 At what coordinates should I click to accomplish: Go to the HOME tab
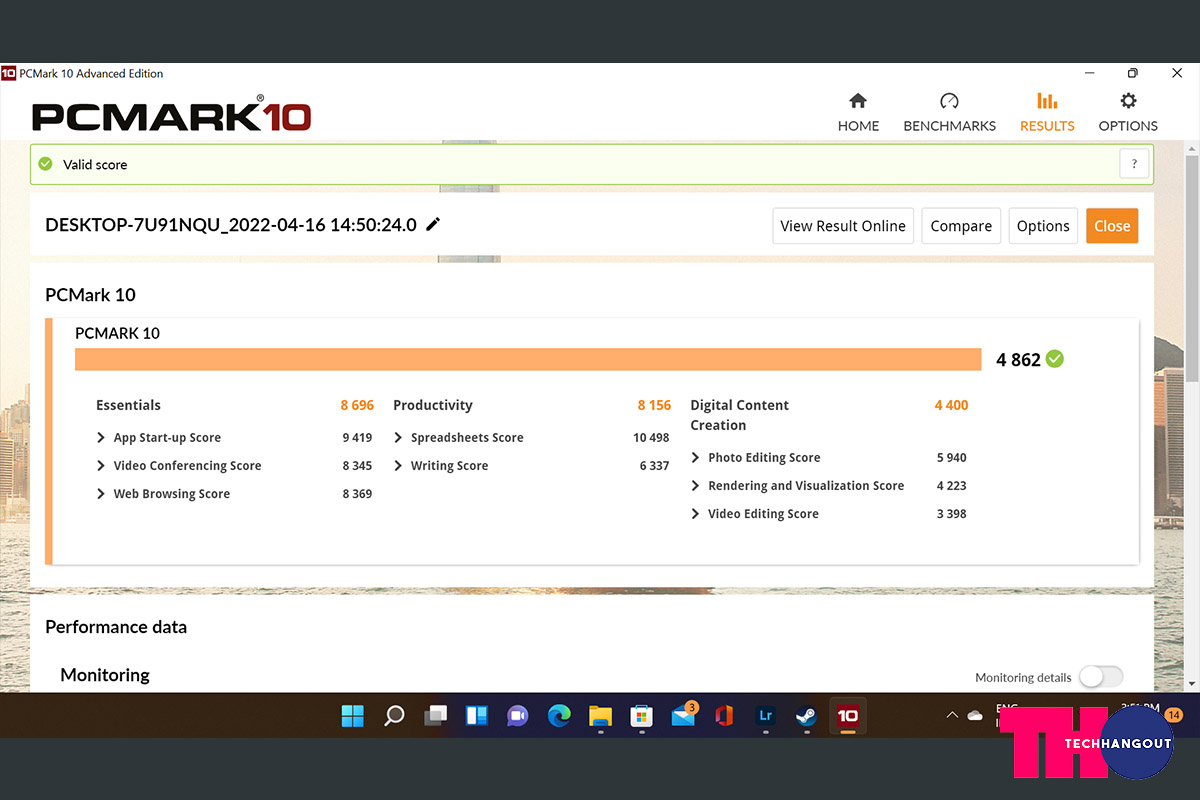[x=858, y=113]
